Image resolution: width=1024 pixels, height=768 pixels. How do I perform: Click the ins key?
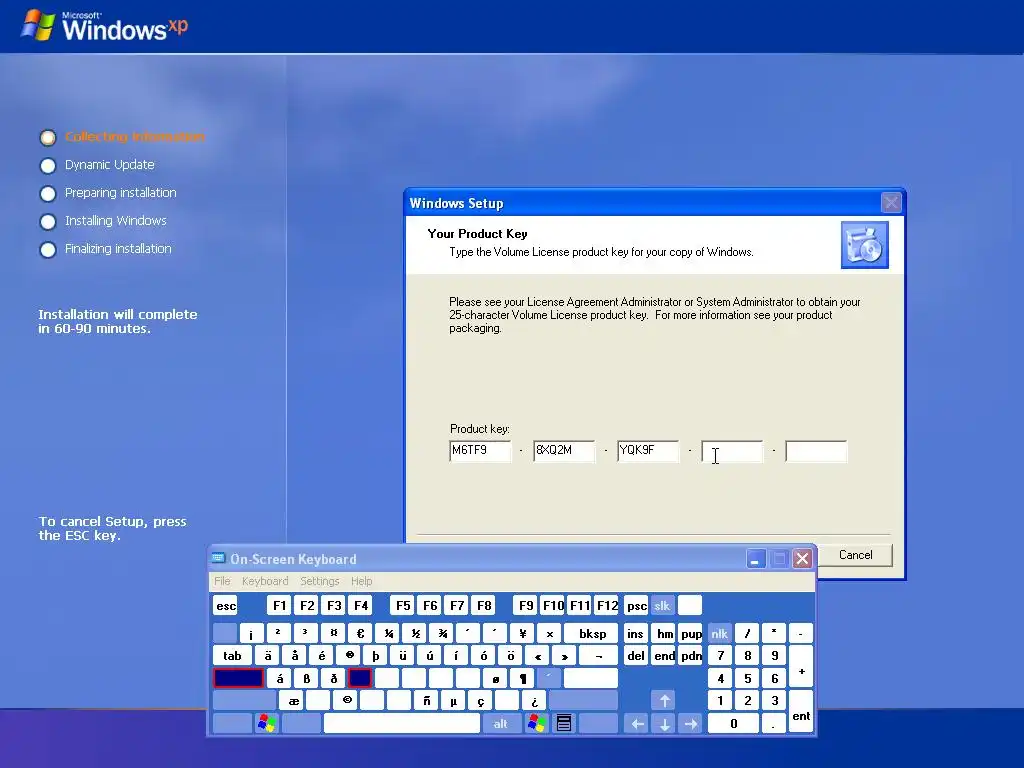pos(635,633)
